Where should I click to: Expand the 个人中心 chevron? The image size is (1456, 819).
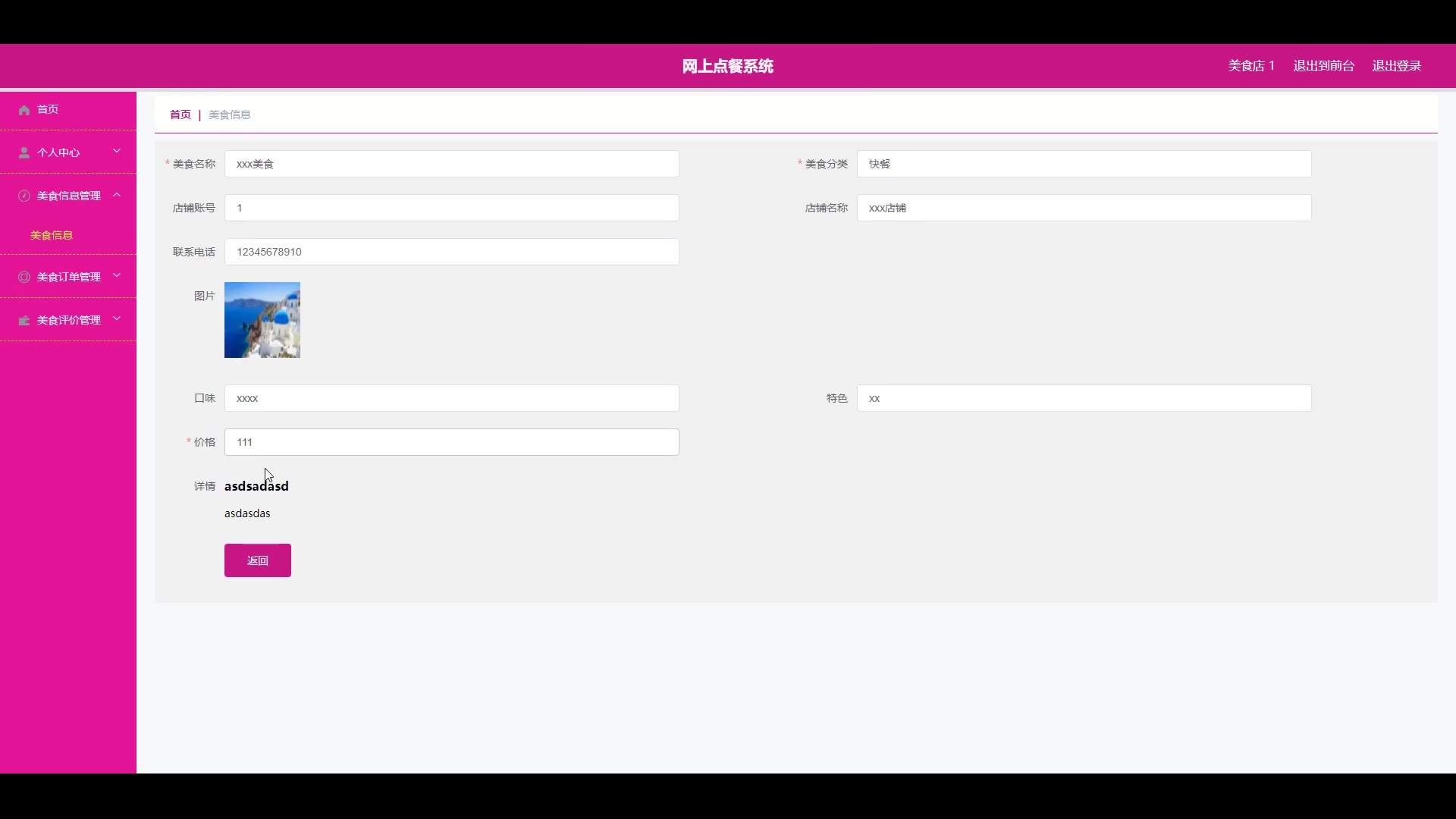tap(117, 152)
